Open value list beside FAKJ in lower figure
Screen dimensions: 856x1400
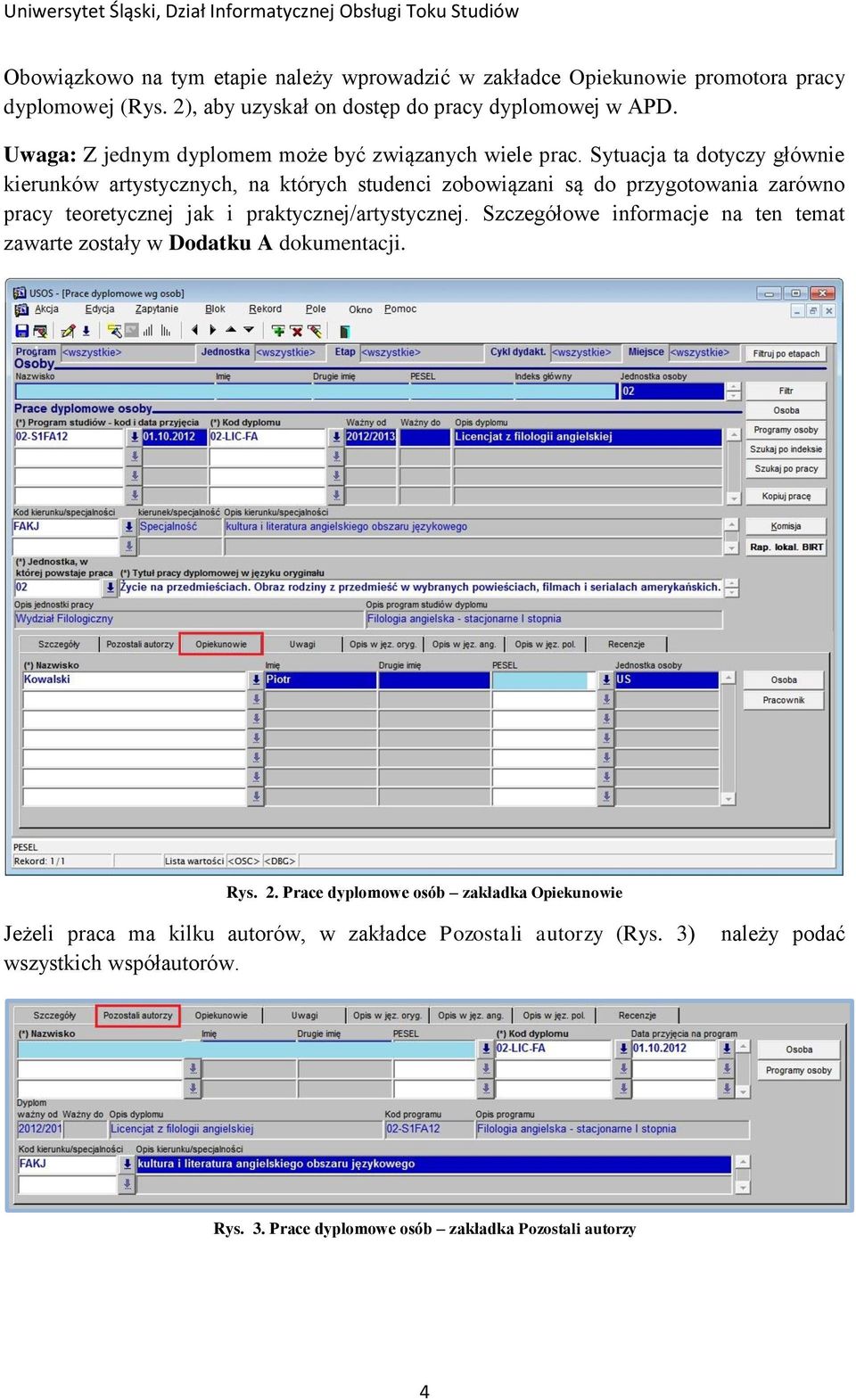click(x=128, y=1165)
